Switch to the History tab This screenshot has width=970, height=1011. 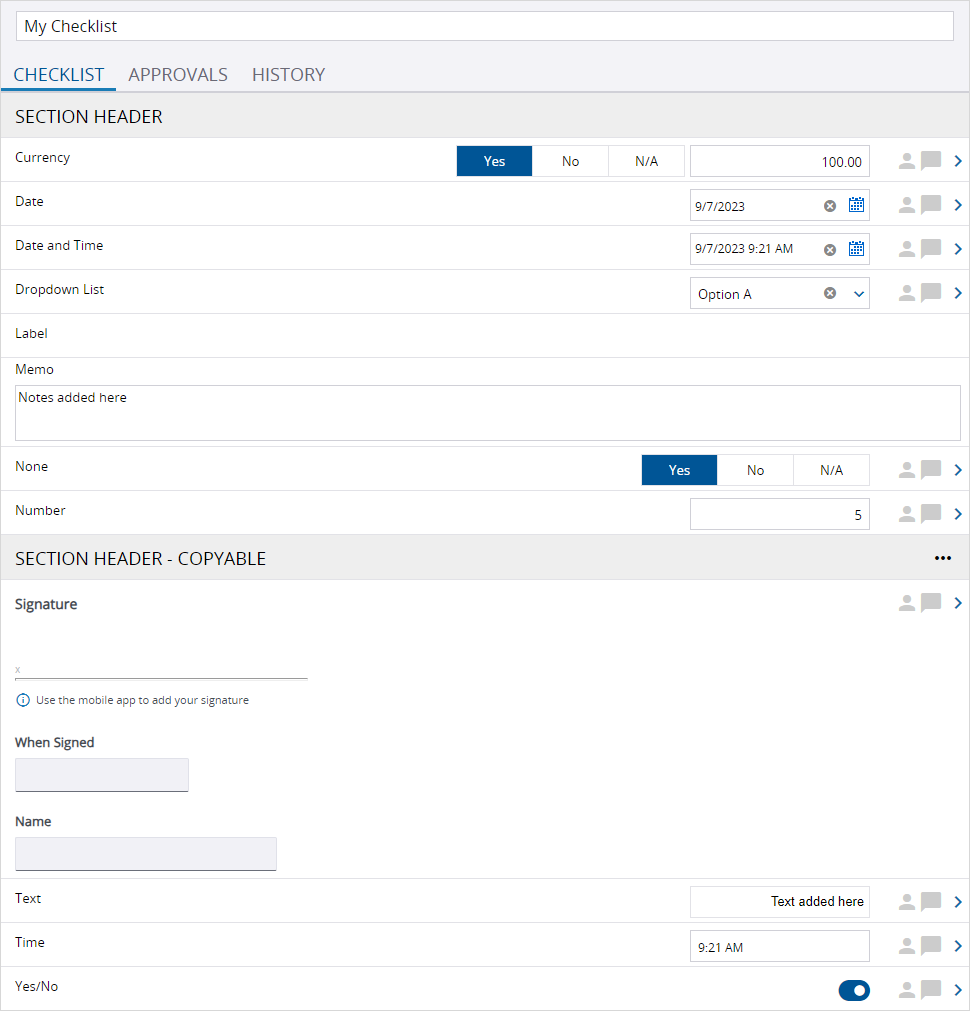tap(288, 75)
